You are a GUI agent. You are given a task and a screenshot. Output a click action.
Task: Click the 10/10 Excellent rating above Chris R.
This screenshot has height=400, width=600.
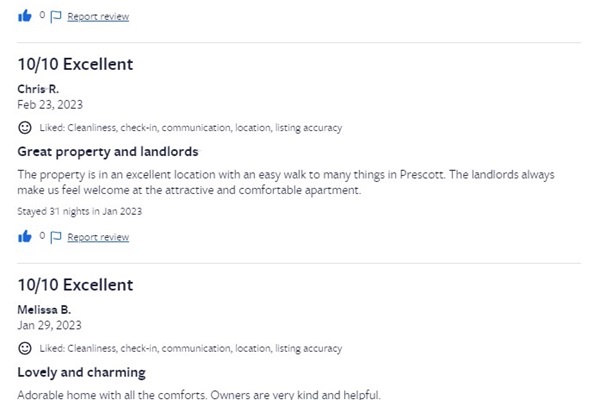(75, 64)
